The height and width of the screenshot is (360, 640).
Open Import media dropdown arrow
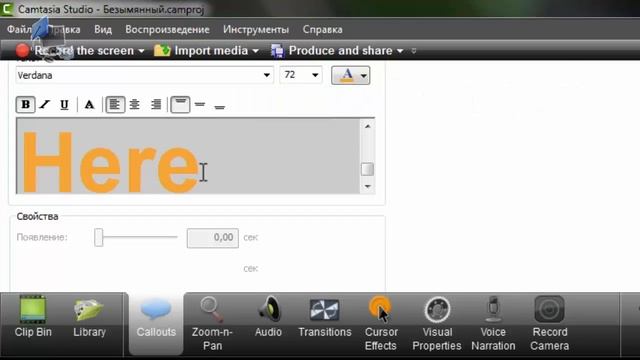pyautogui.click(x=256, y=51)
